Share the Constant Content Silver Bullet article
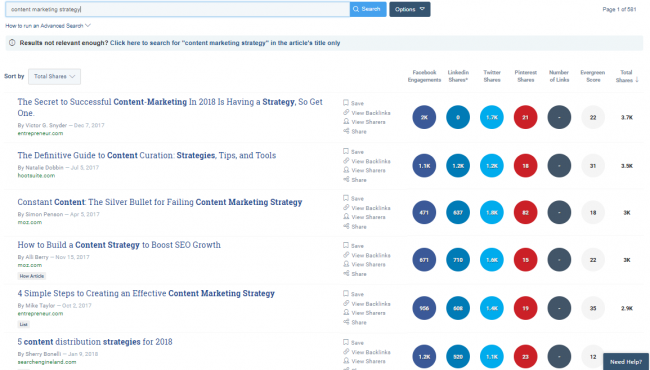The height and width of the screenshot is (370, 650). (x=355, y=227)
